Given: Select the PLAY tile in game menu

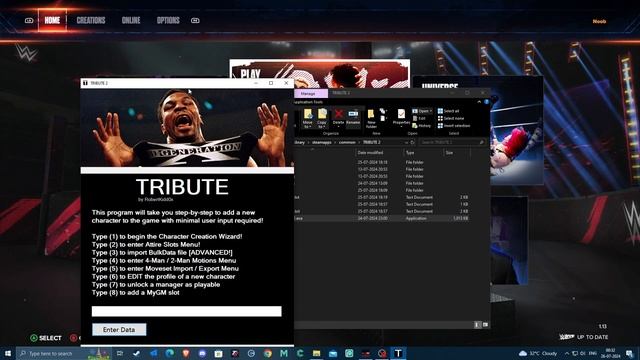Looking at the screenshot, I should tap(320, 73).
